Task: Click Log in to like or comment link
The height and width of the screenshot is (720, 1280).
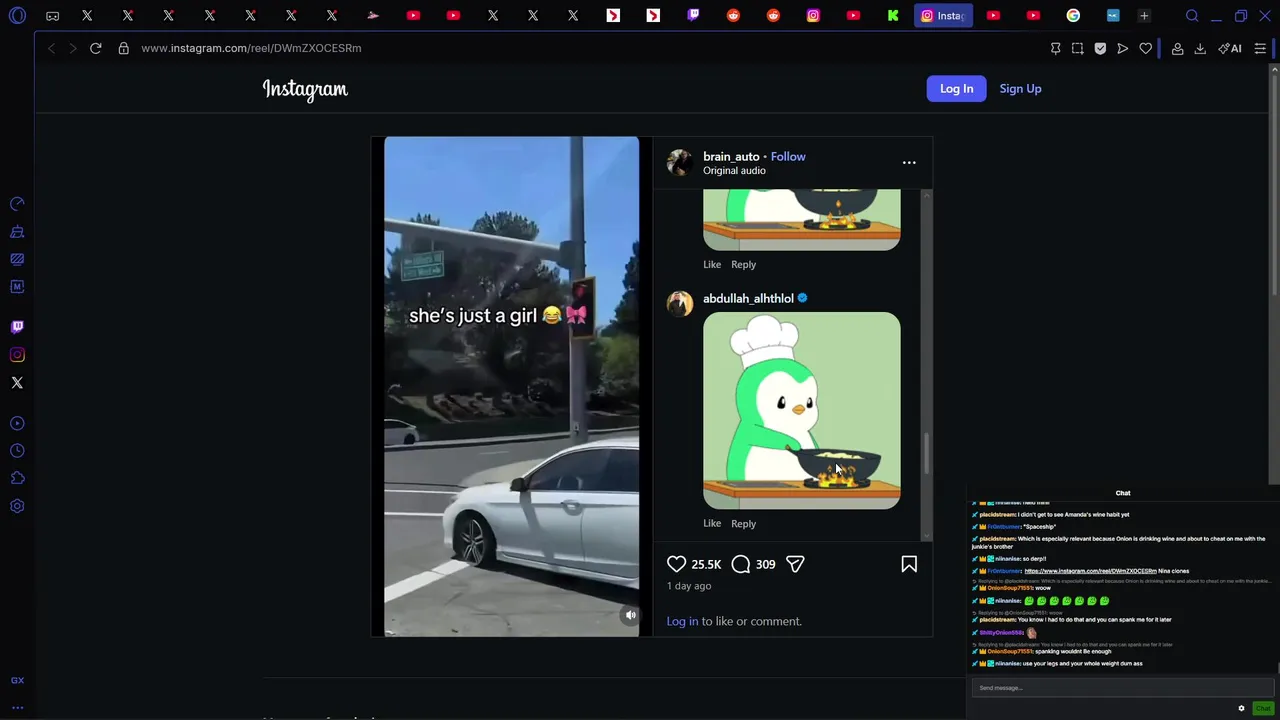Action: point(683,622)
